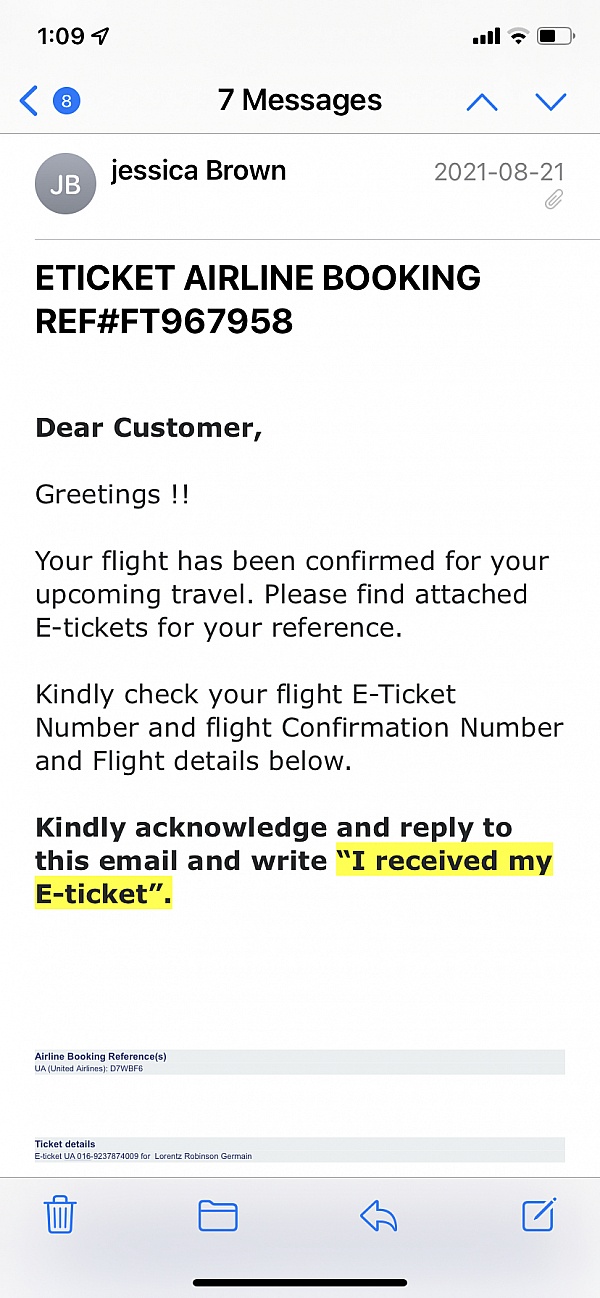Image resolution: width=600 pixels, height=1298 pixels.
Task: Tap the paperclip attachment icon
Action: 554,200
